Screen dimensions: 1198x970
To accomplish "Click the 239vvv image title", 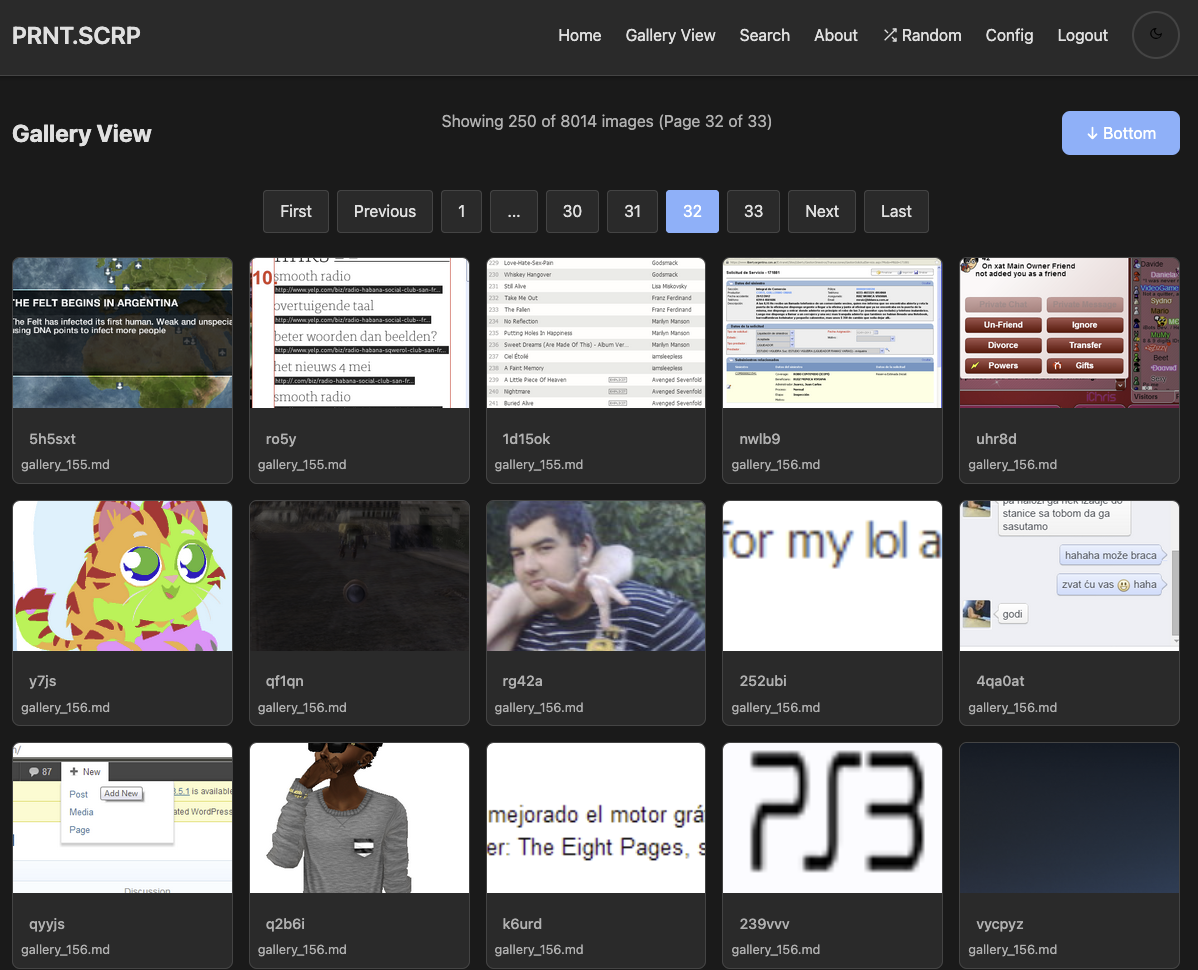I will click(x=764, y=924).
